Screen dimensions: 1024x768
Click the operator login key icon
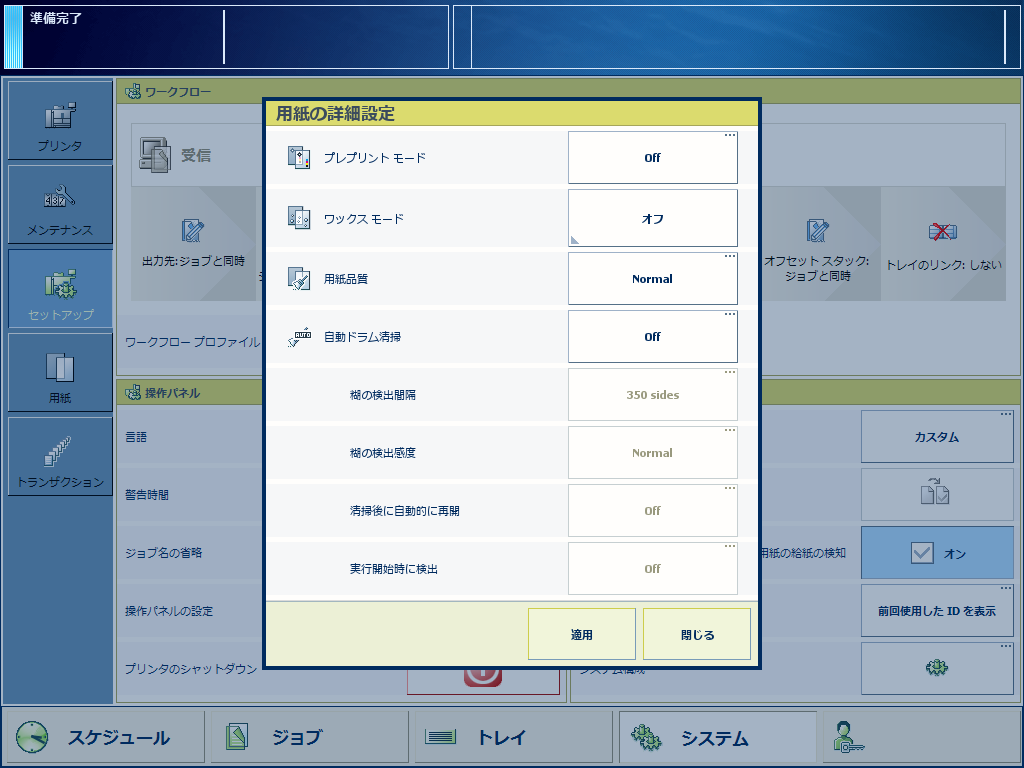click(x=846, y=738)
